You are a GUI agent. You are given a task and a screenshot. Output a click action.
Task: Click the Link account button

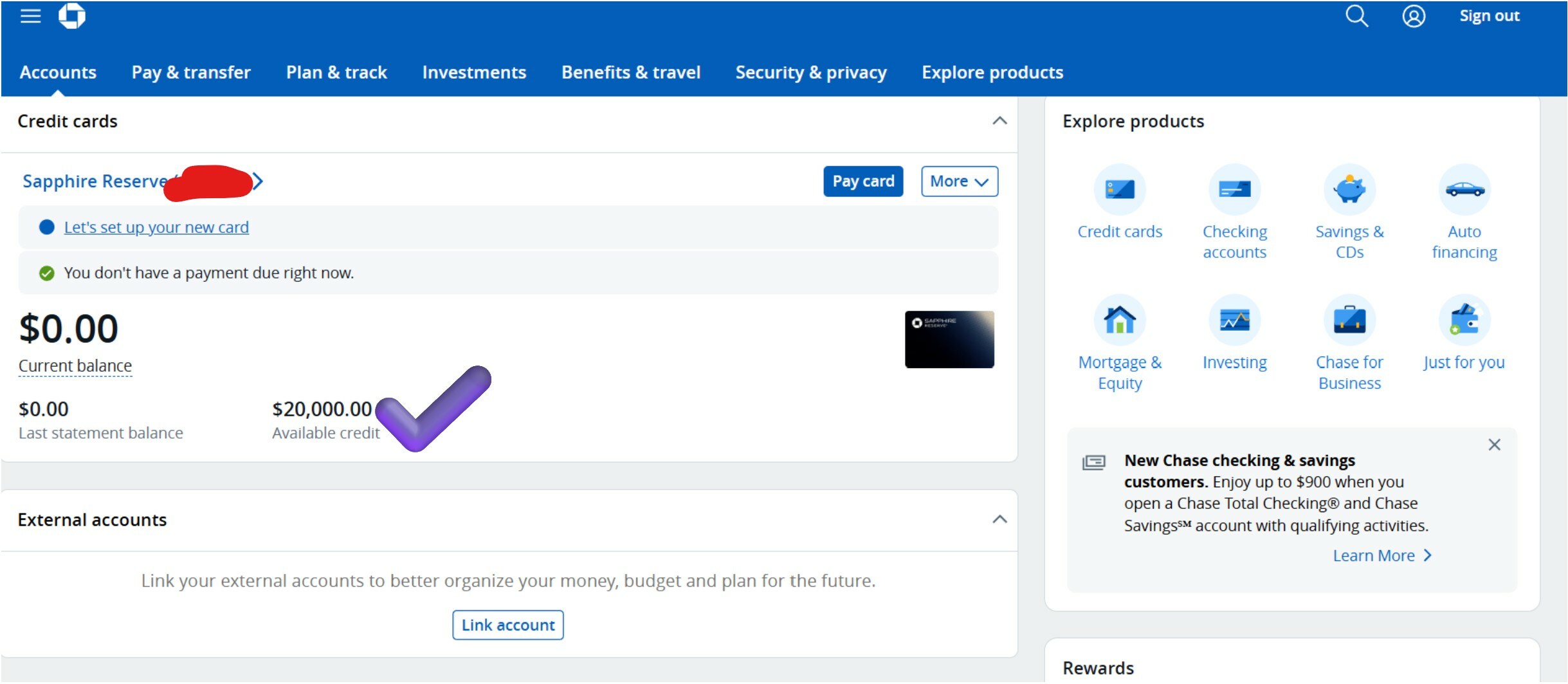point(508,625)
